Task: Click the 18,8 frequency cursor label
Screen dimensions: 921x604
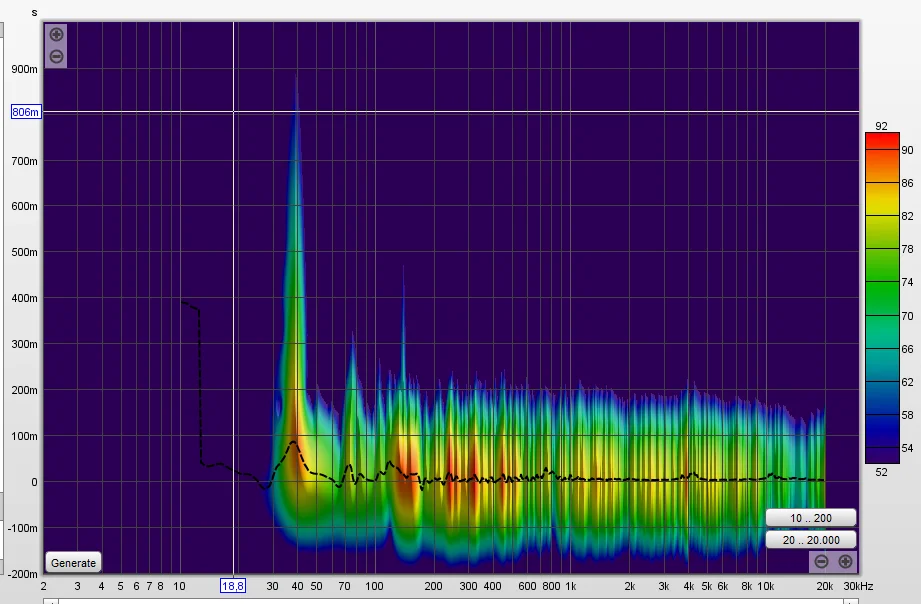Action: [x=233, y=585]
